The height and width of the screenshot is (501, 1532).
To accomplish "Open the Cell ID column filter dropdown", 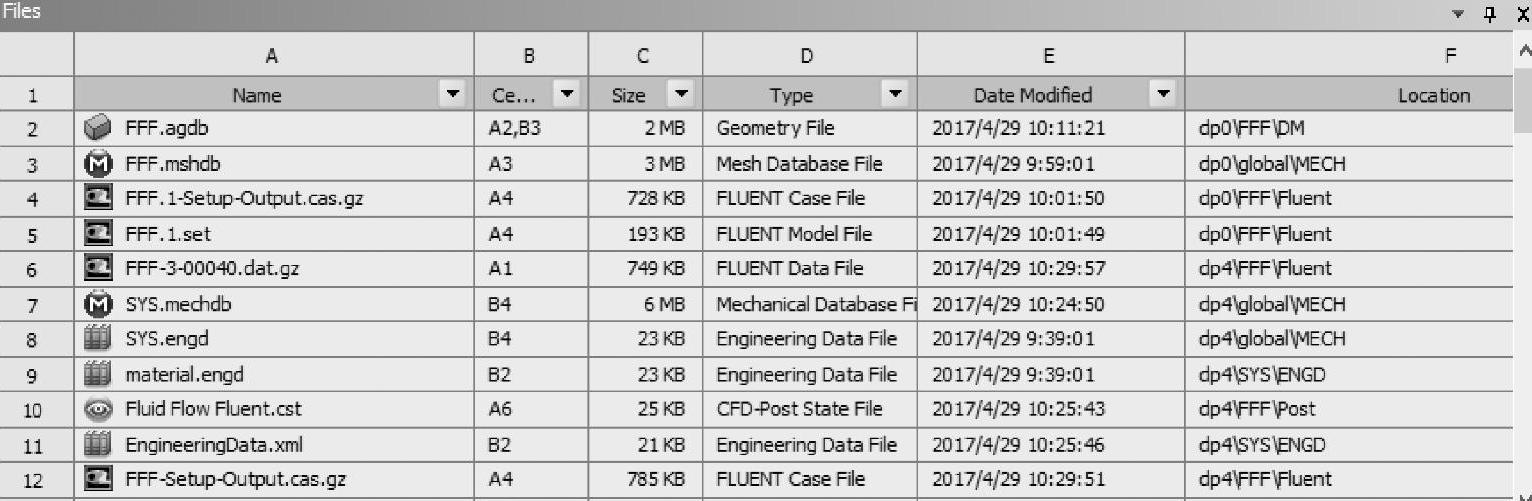I will [x=567, y=95].
